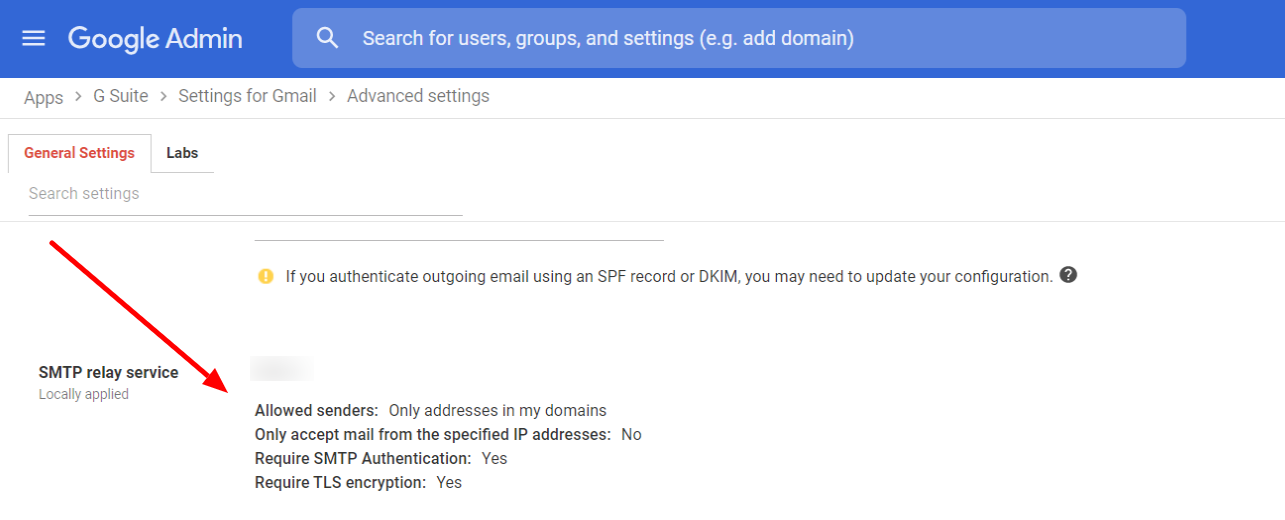This screenshot has height=520, width=1285.
Task: Go to Apps breadcrumb link
Action: (43, 97)
